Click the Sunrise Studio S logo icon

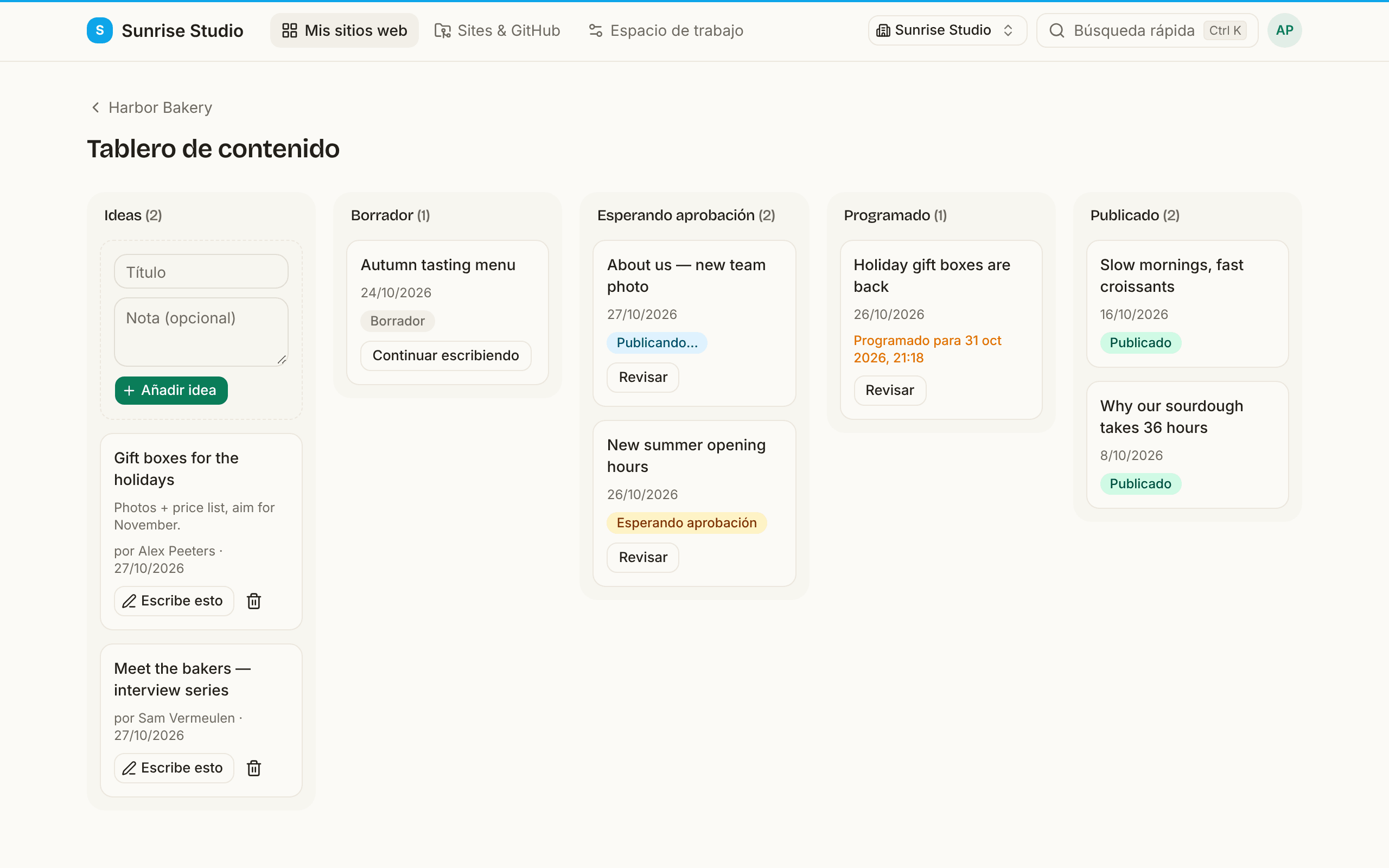[x=99, y=30]
